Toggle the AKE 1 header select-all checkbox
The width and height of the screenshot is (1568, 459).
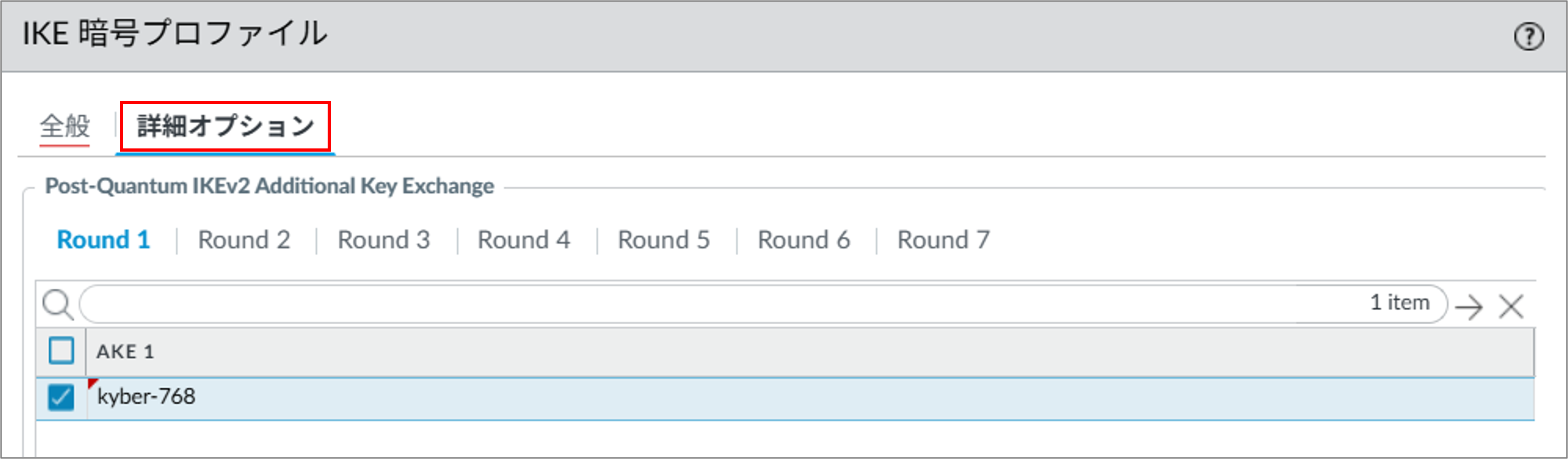(61, 351)
